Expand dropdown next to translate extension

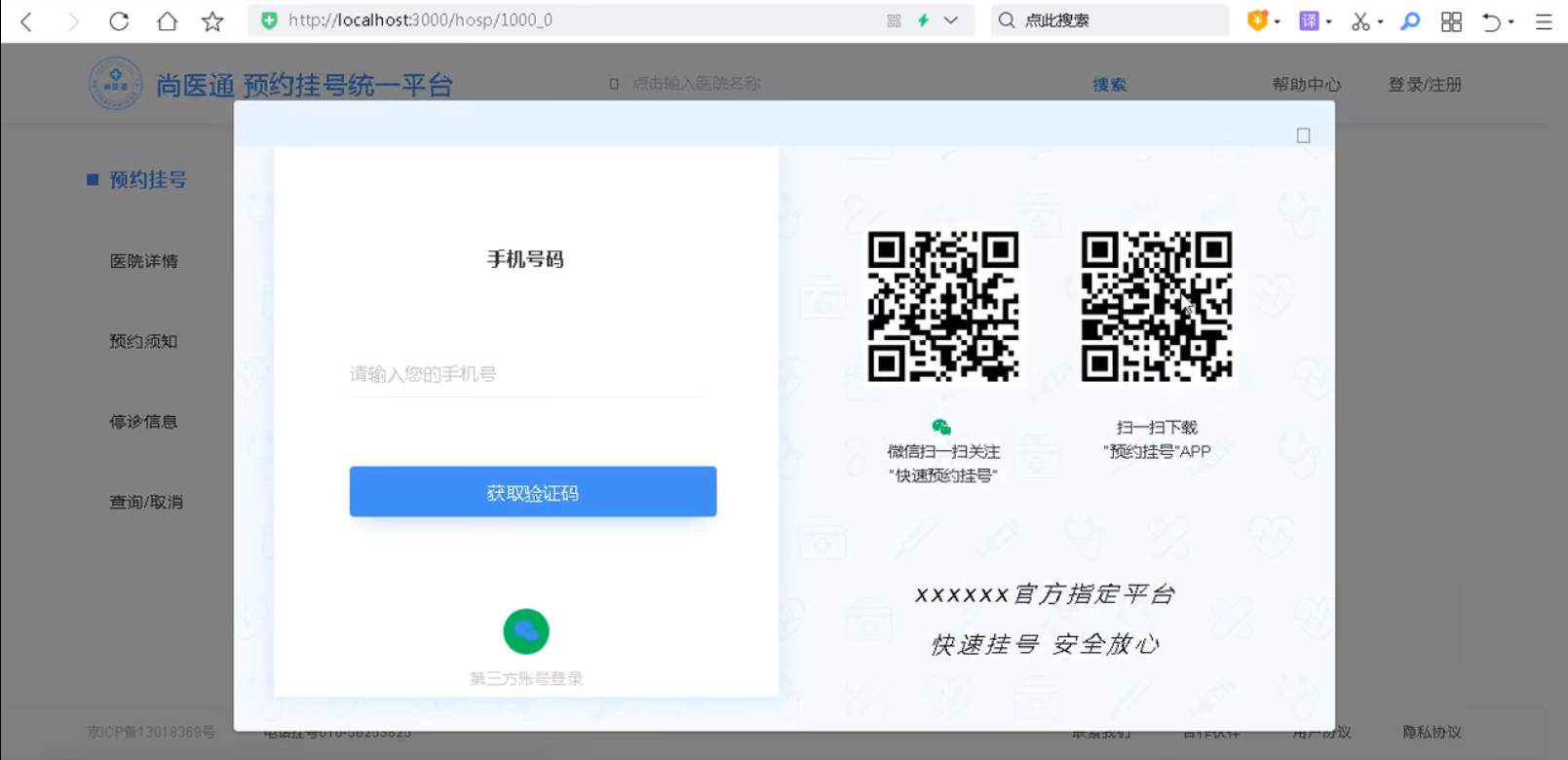1329,21
